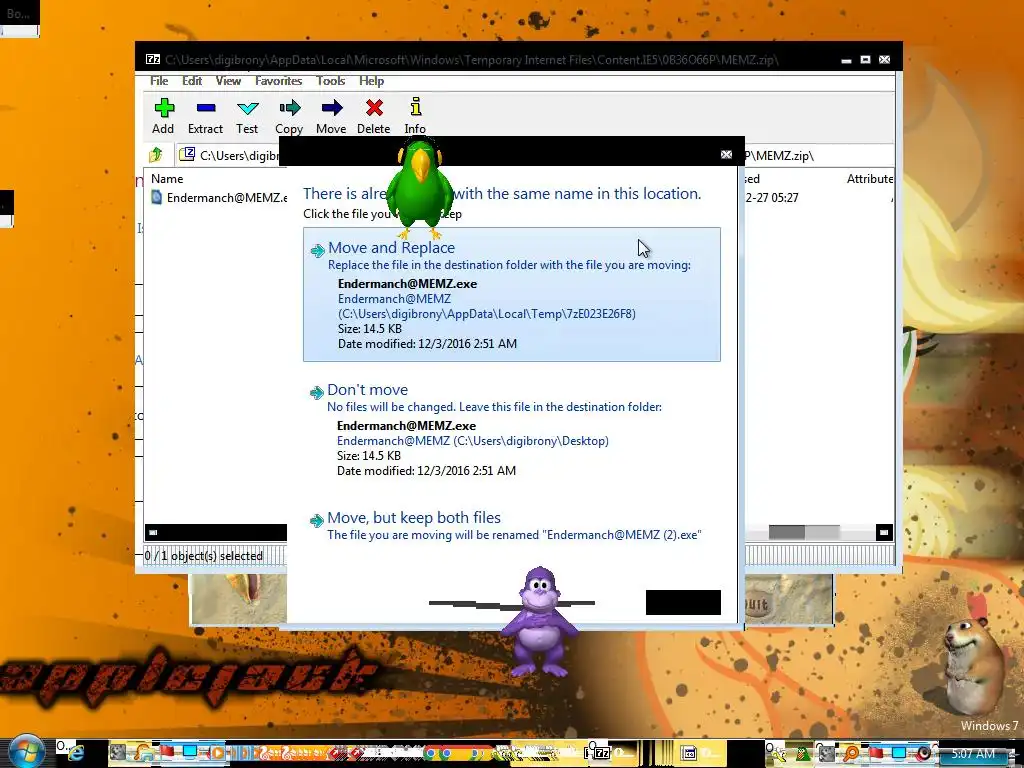The height and width of the screenshot is (768, 1024).
Task: Click the blue Extract toolbar icon
Action: [x=206, y=108]
